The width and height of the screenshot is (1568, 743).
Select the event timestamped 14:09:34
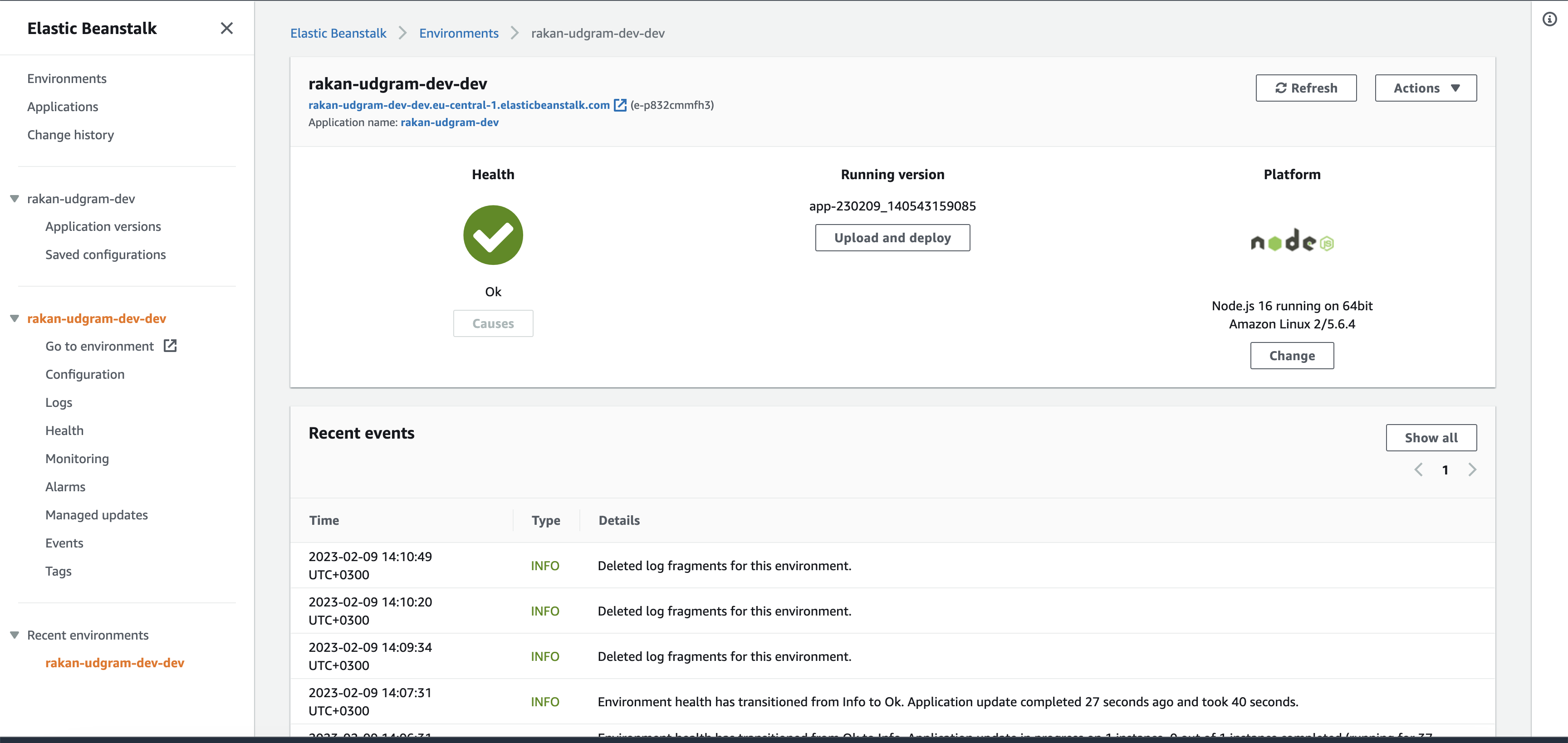[x=892, y=656]
